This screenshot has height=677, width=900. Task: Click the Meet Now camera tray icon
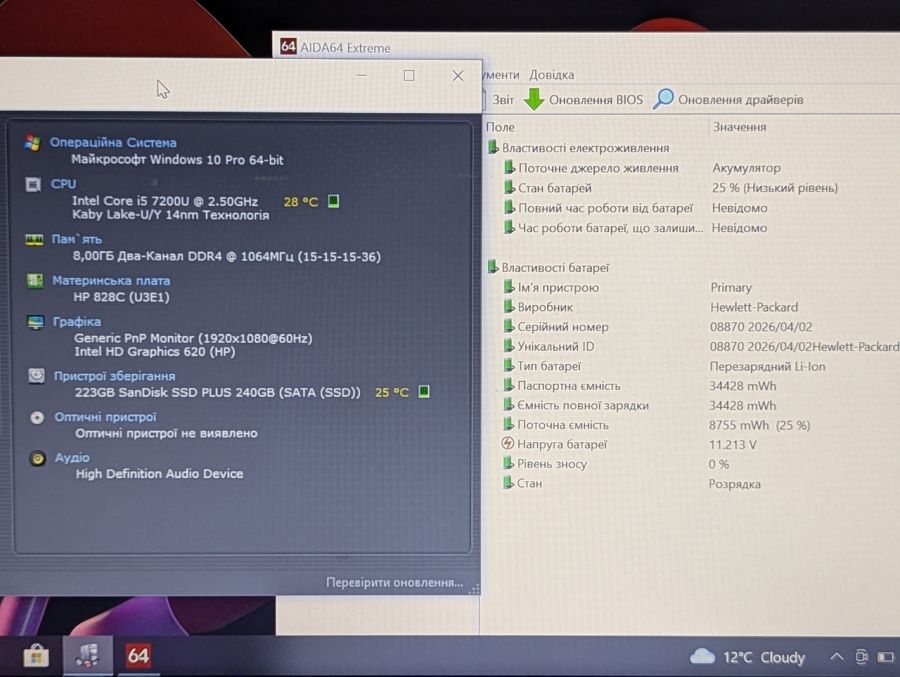tap(862, 656)
